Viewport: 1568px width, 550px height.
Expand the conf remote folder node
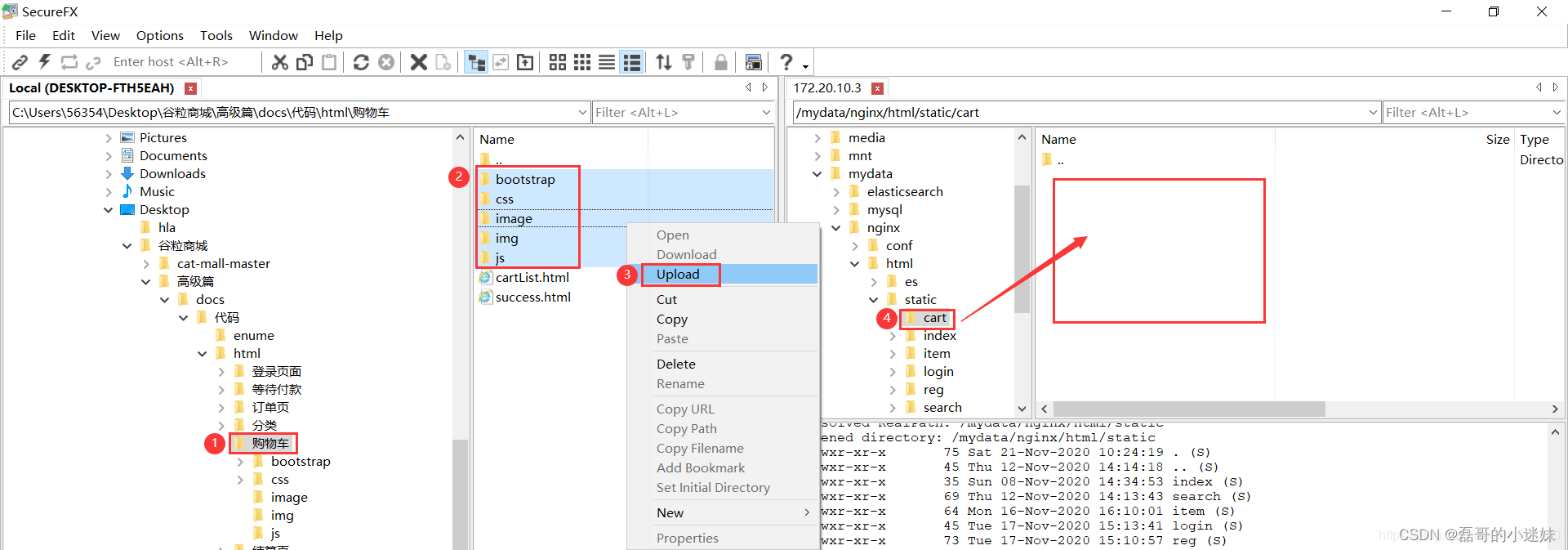pos(854,246)
